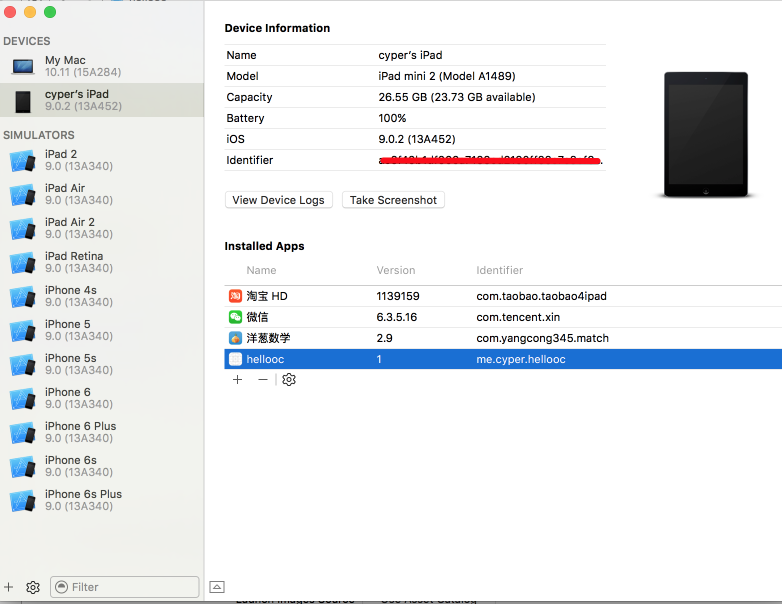Click the Filter search field

click(130, 587)
